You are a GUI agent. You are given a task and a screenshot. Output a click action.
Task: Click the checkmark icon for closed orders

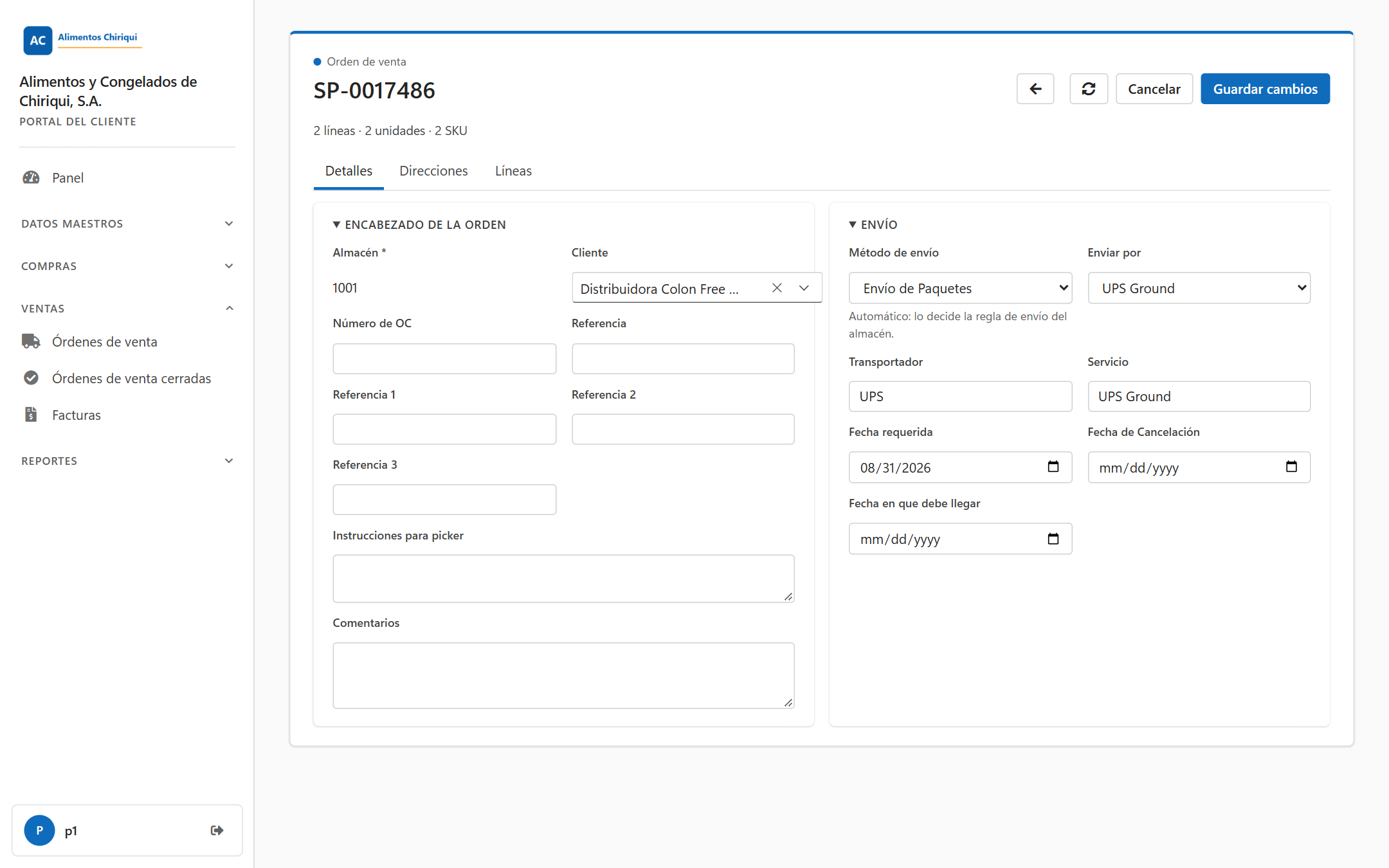[x=31, y=378]
